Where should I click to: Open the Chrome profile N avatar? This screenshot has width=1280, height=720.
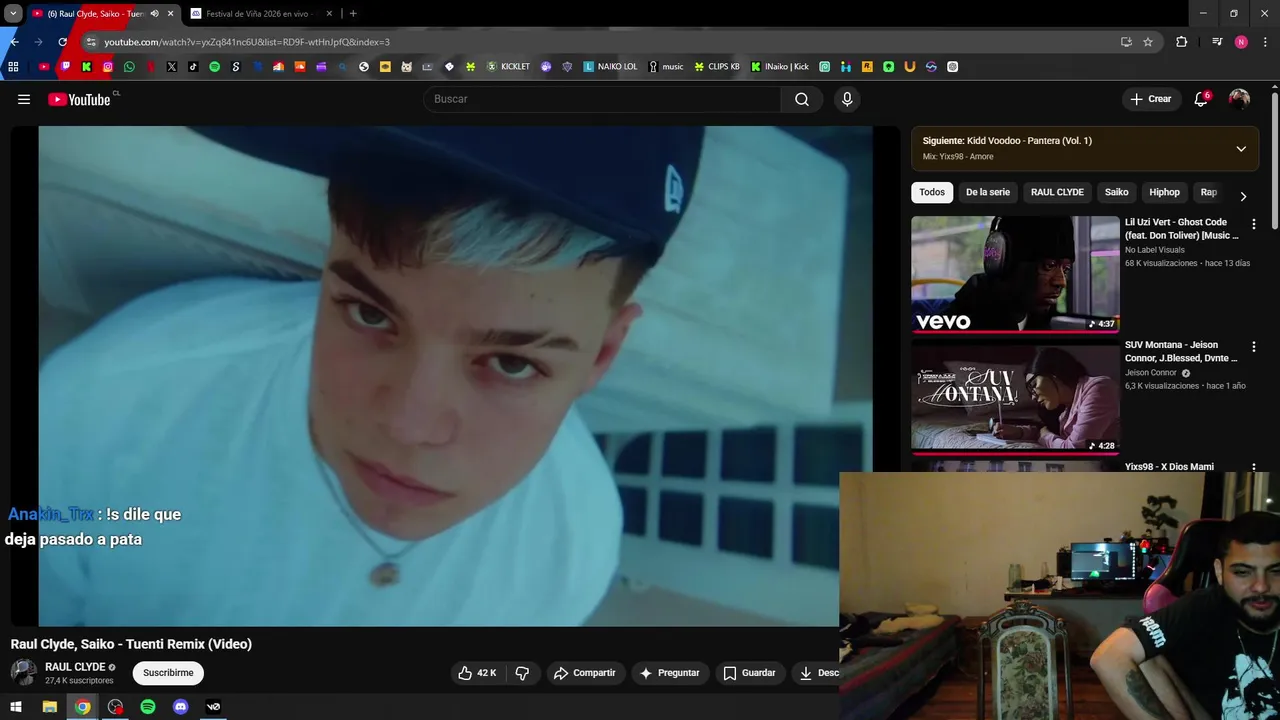coord(1241,42)
